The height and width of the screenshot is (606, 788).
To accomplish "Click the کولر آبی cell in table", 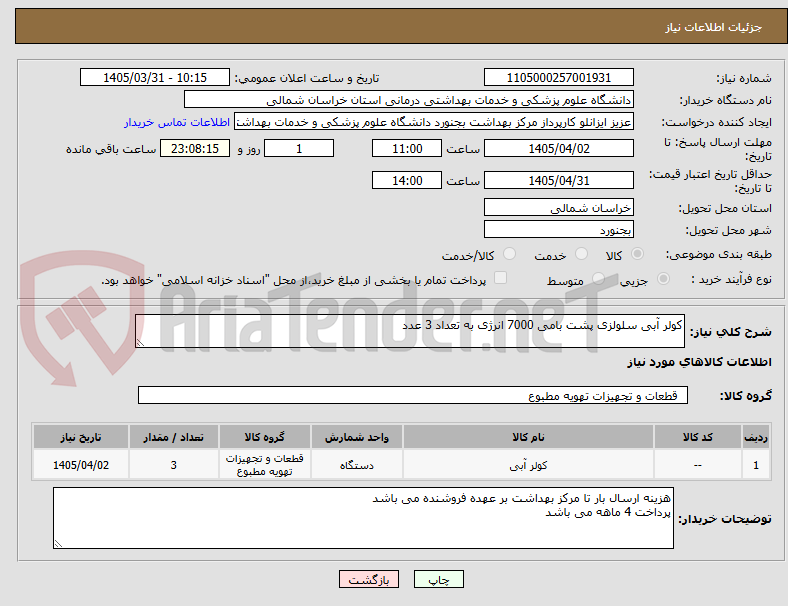I will [x=528, y=465].
